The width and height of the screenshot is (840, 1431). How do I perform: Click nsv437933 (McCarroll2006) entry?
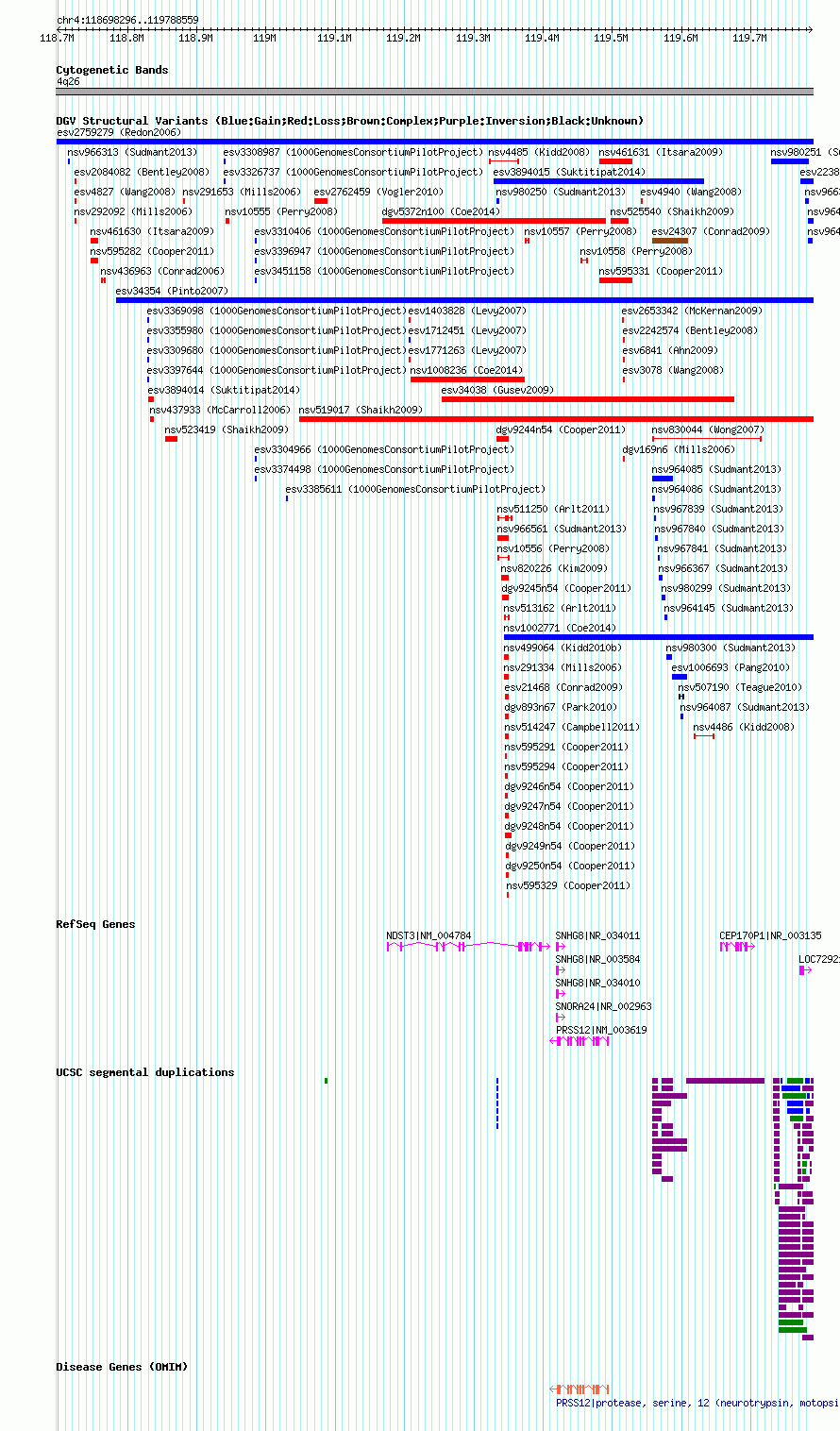tap(220, 410)
